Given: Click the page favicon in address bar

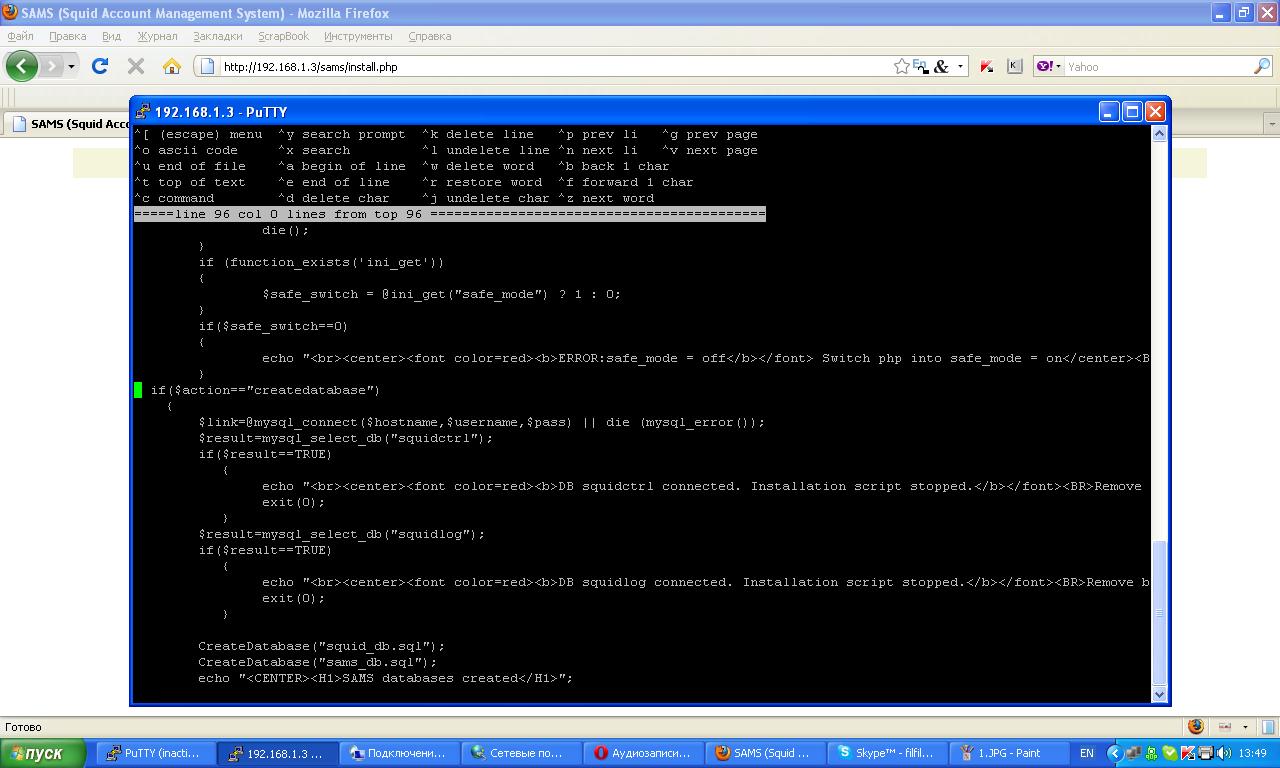Looking at the screenshot, I should [x=208, y=67].
